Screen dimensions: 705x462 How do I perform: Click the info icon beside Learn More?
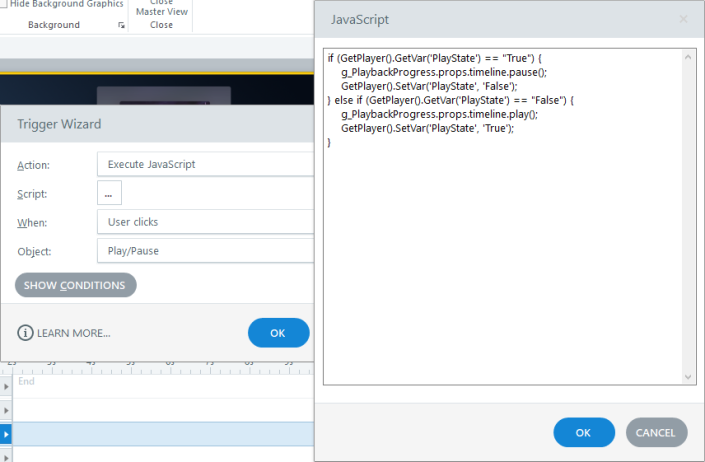click(x=25, y=333)
